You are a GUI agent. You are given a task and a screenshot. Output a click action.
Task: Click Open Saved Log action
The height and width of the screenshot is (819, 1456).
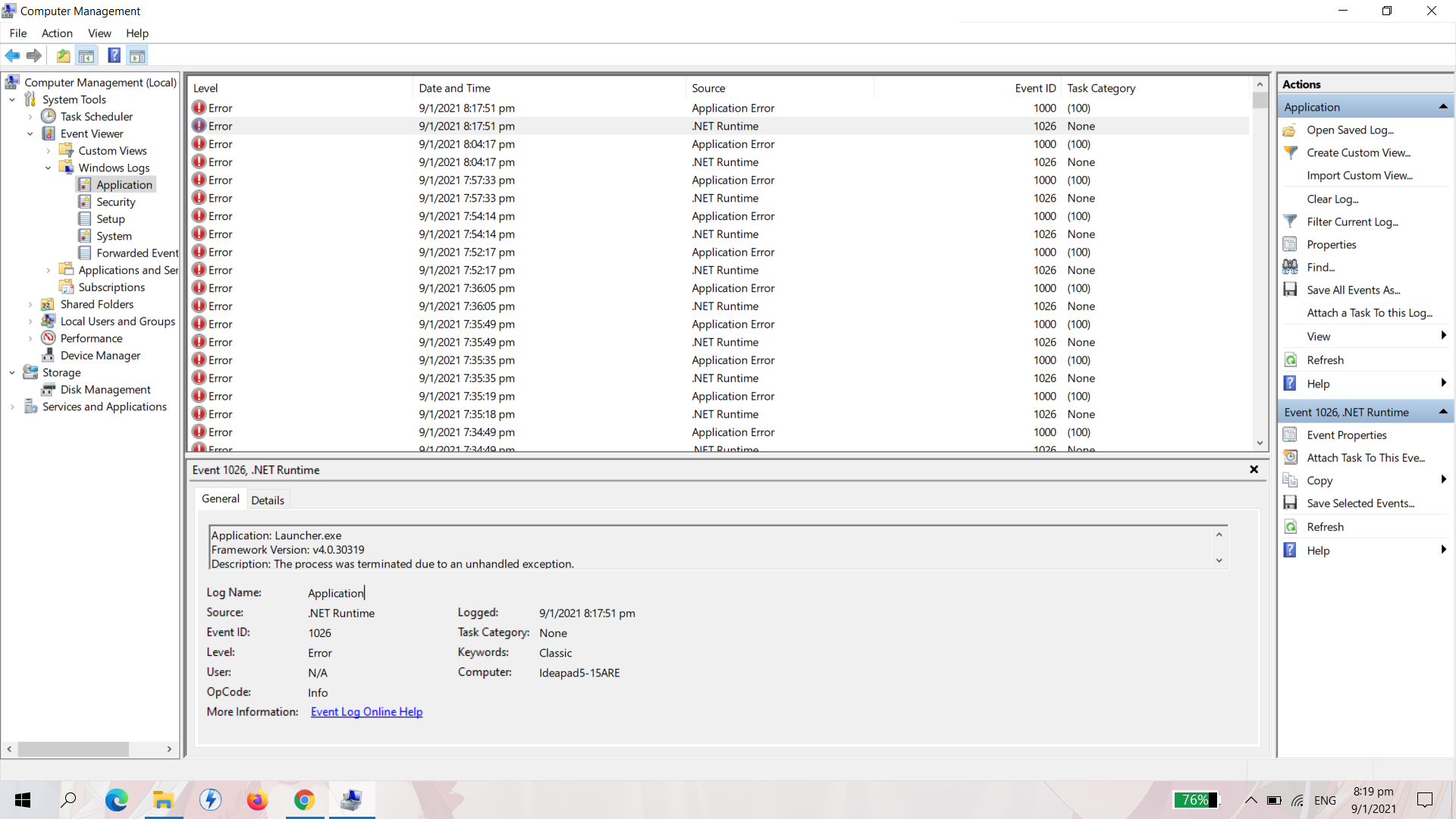1350,130
